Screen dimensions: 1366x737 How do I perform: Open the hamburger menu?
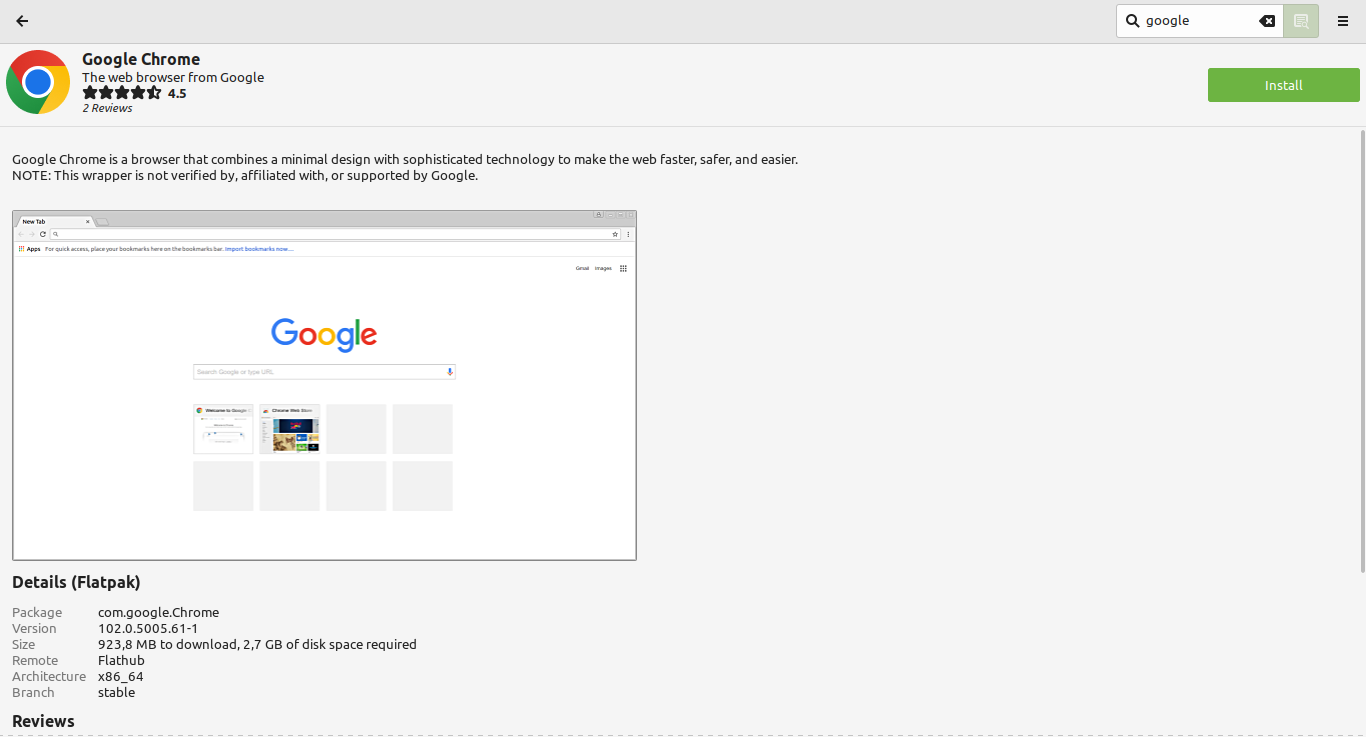coord(1343,21)
